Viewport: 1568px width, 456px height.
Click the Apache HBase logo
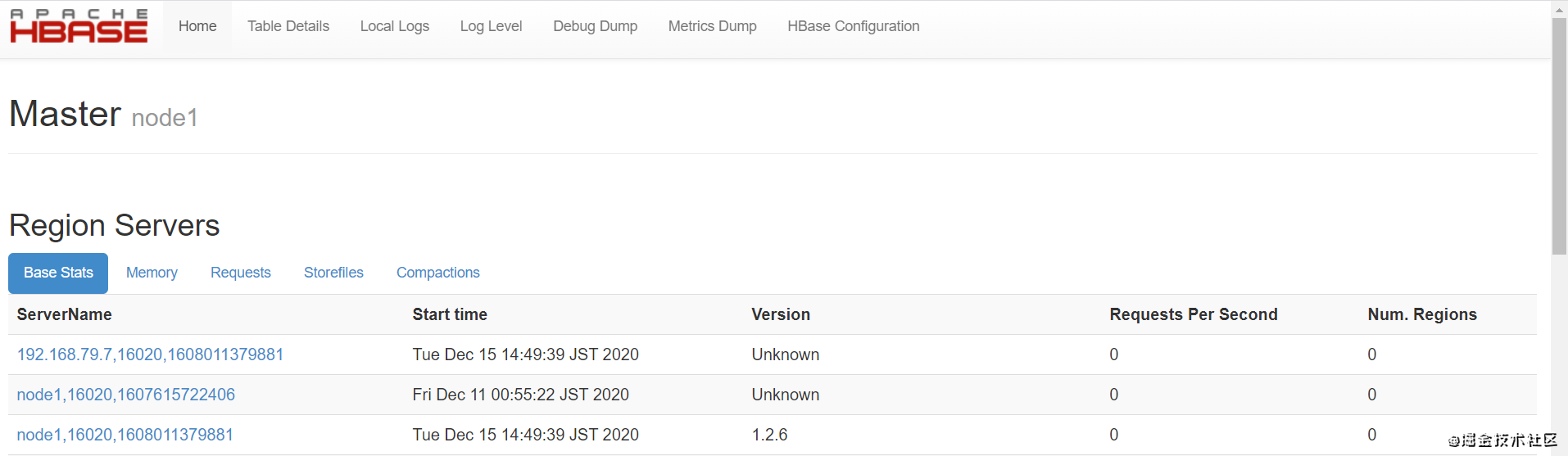(x=79, y=26)
